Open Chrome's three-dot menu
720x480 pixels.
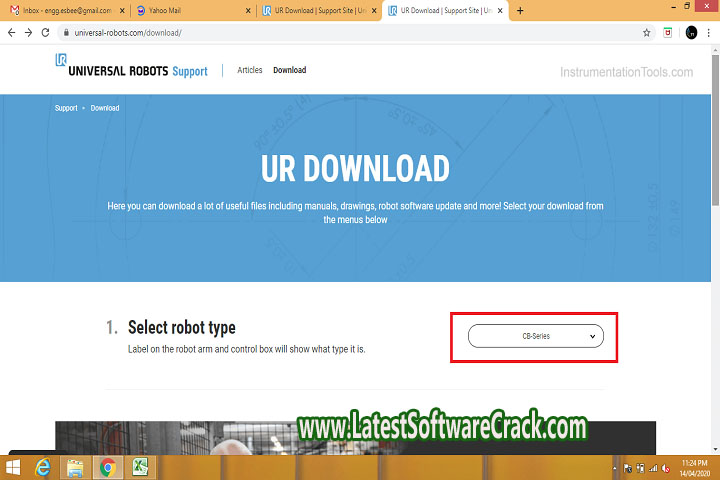coord(709,33)
